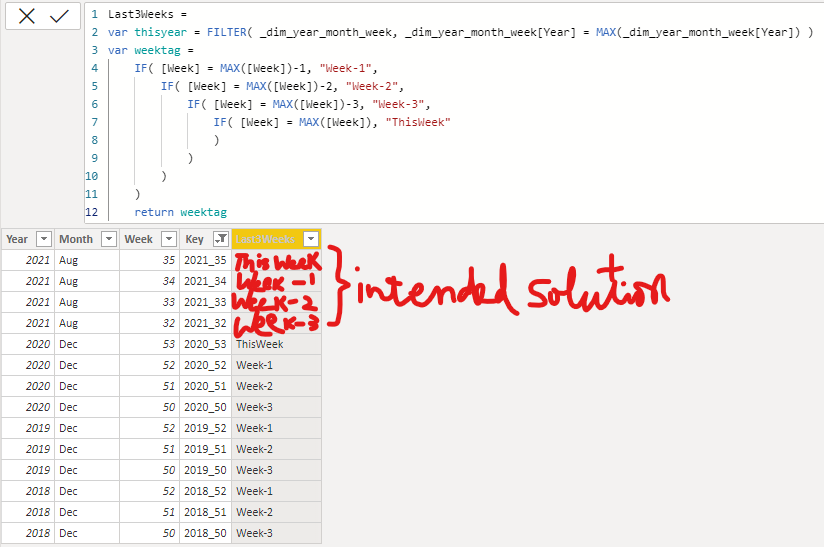Click Year 2020 in 2020_52 row
Screen dimensions: 824x547
coord(27,365)
